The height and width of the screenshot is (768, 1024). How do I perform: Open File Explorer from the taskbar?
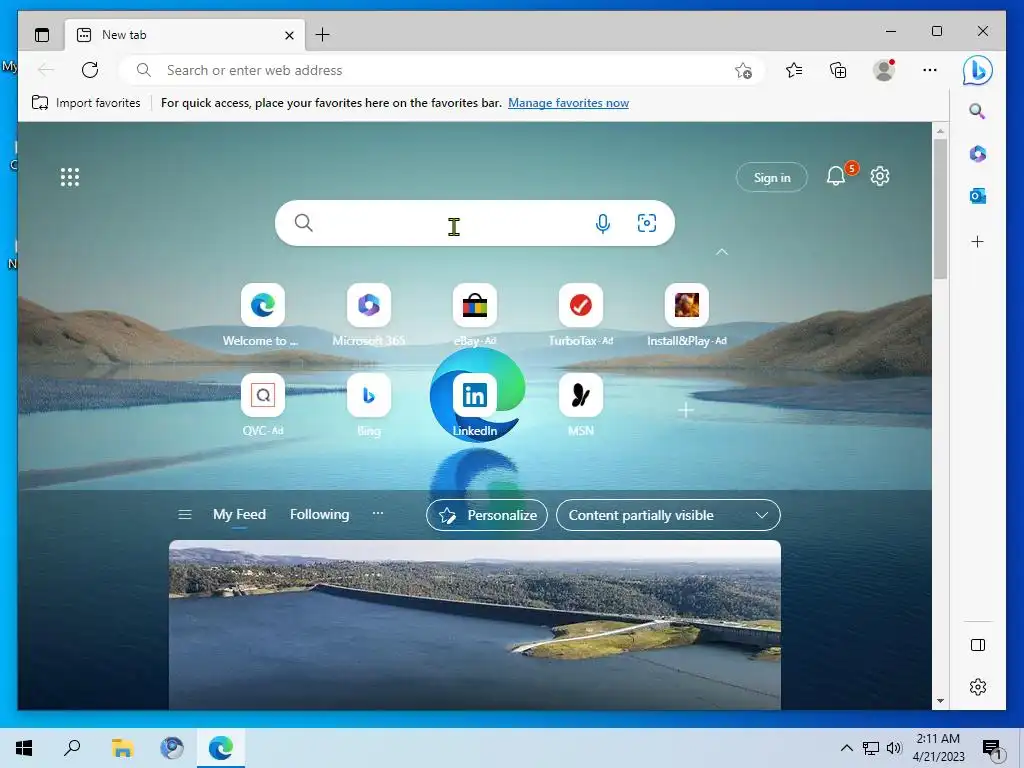[x=122, y=748]
